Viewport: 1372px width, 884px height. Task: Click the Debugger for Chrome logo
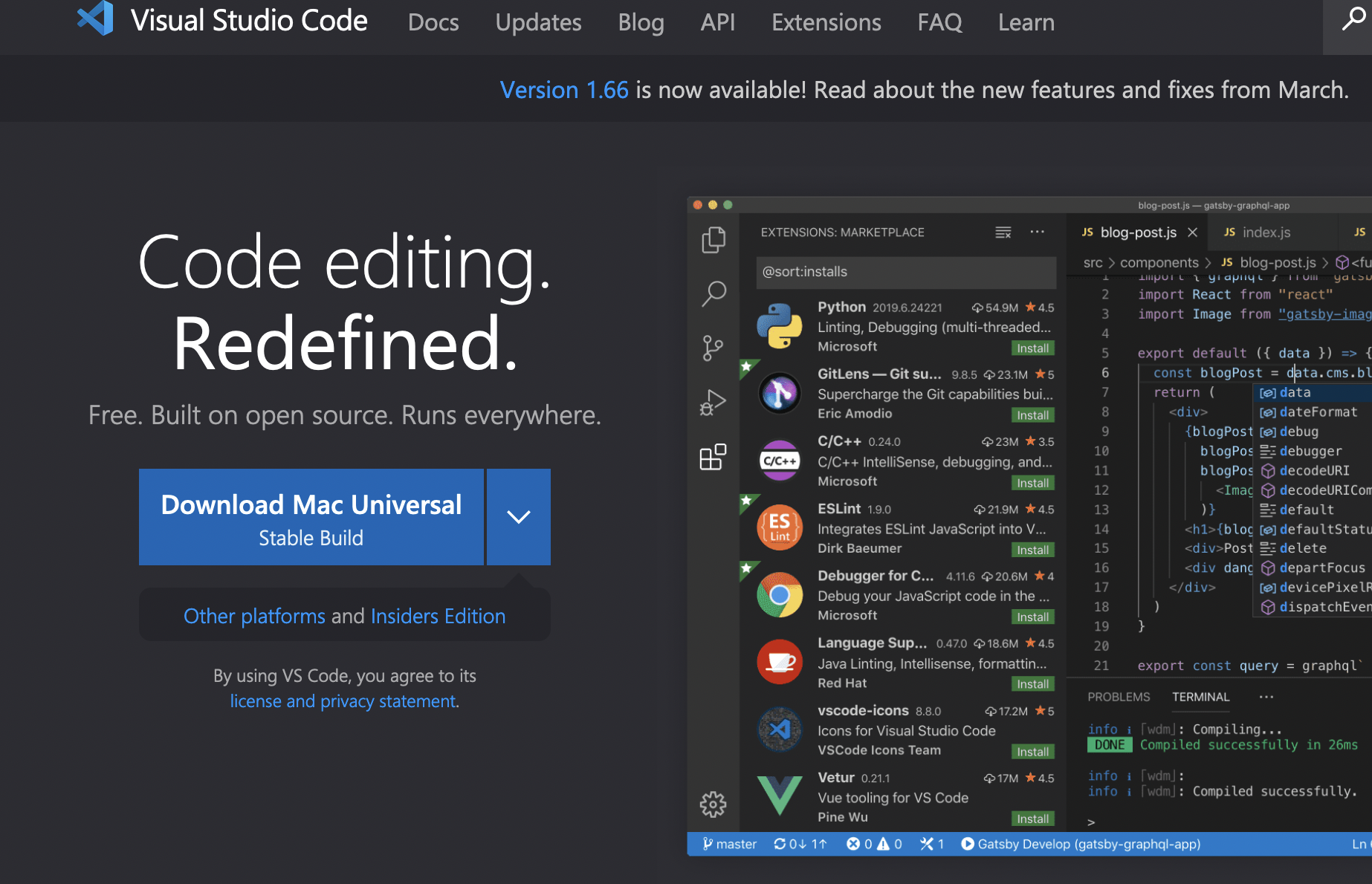point(780,595)
